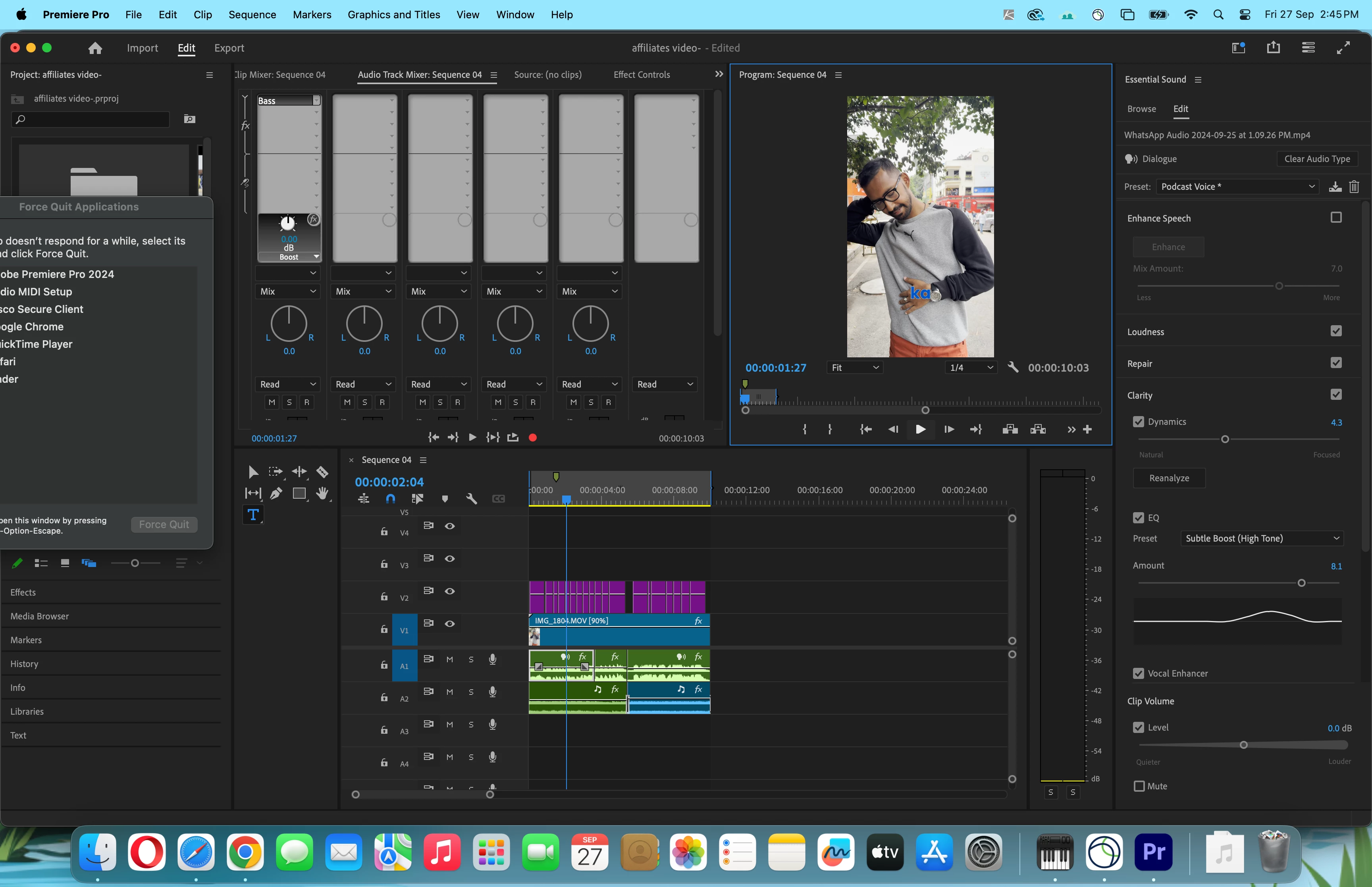The image size is (1372, 887).
Task: Open the Fit zoom level dropdown
Action: [x=855, y=368]
